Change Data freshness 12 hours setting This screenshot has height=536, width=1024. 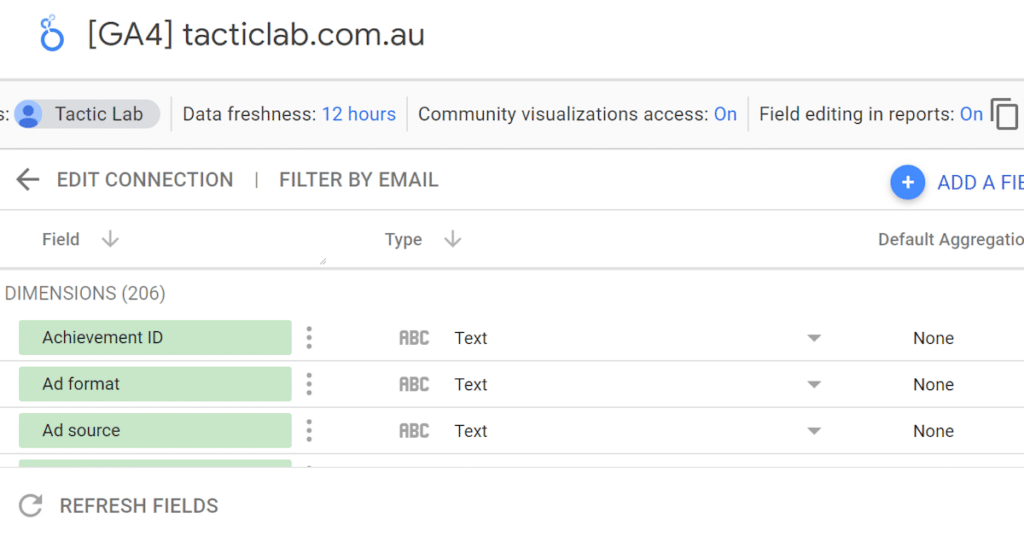click(x=358, y=114)
